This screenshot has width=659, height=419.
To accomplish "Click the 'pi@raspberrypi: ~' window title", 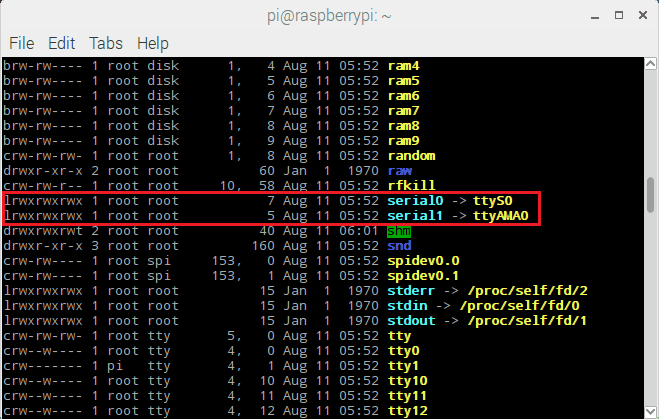I will (330, 16).
